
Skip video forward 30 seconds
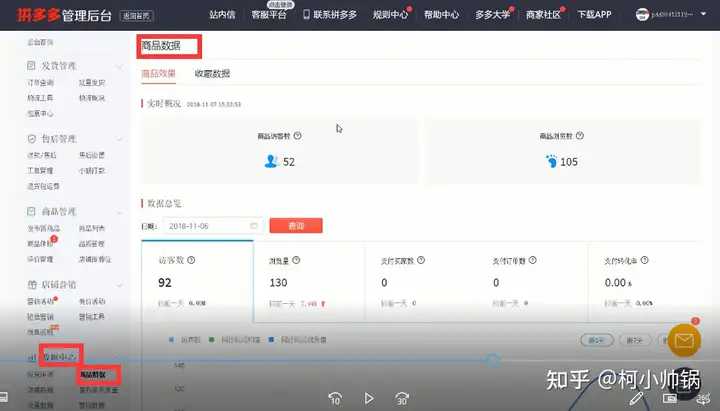coord(402,399)
